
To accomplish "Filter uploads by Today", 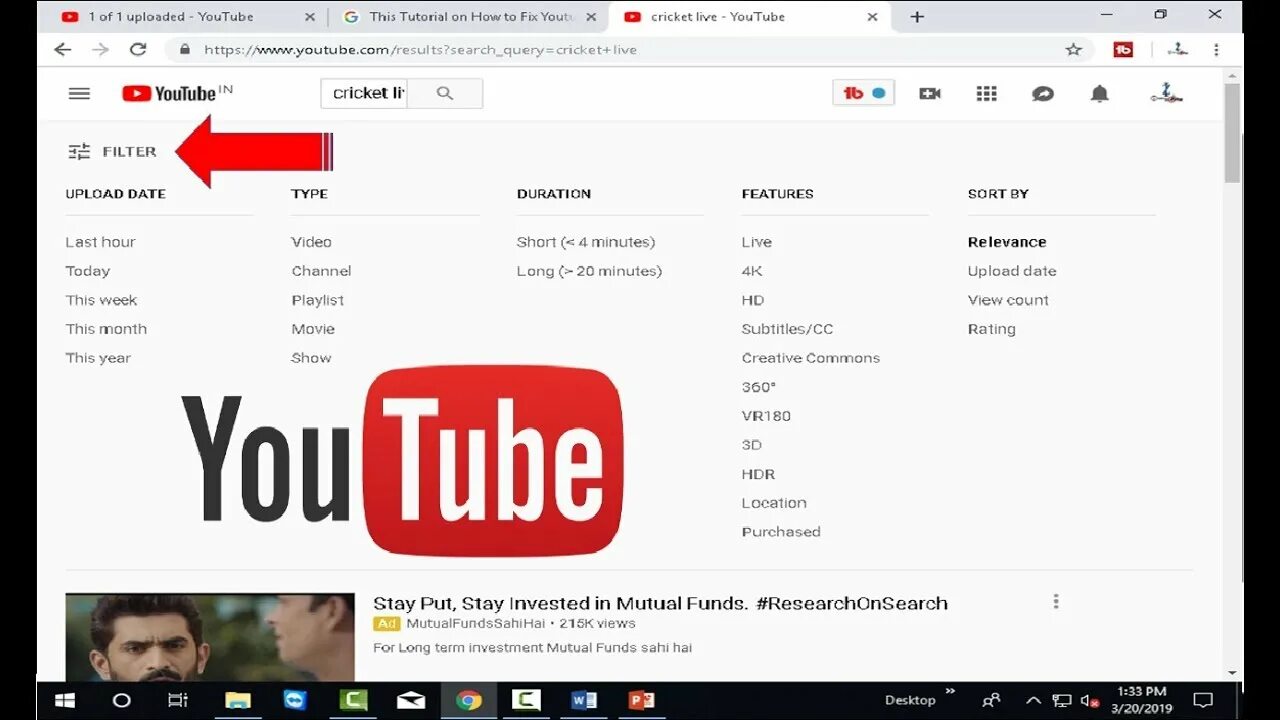I will point(88,271).
